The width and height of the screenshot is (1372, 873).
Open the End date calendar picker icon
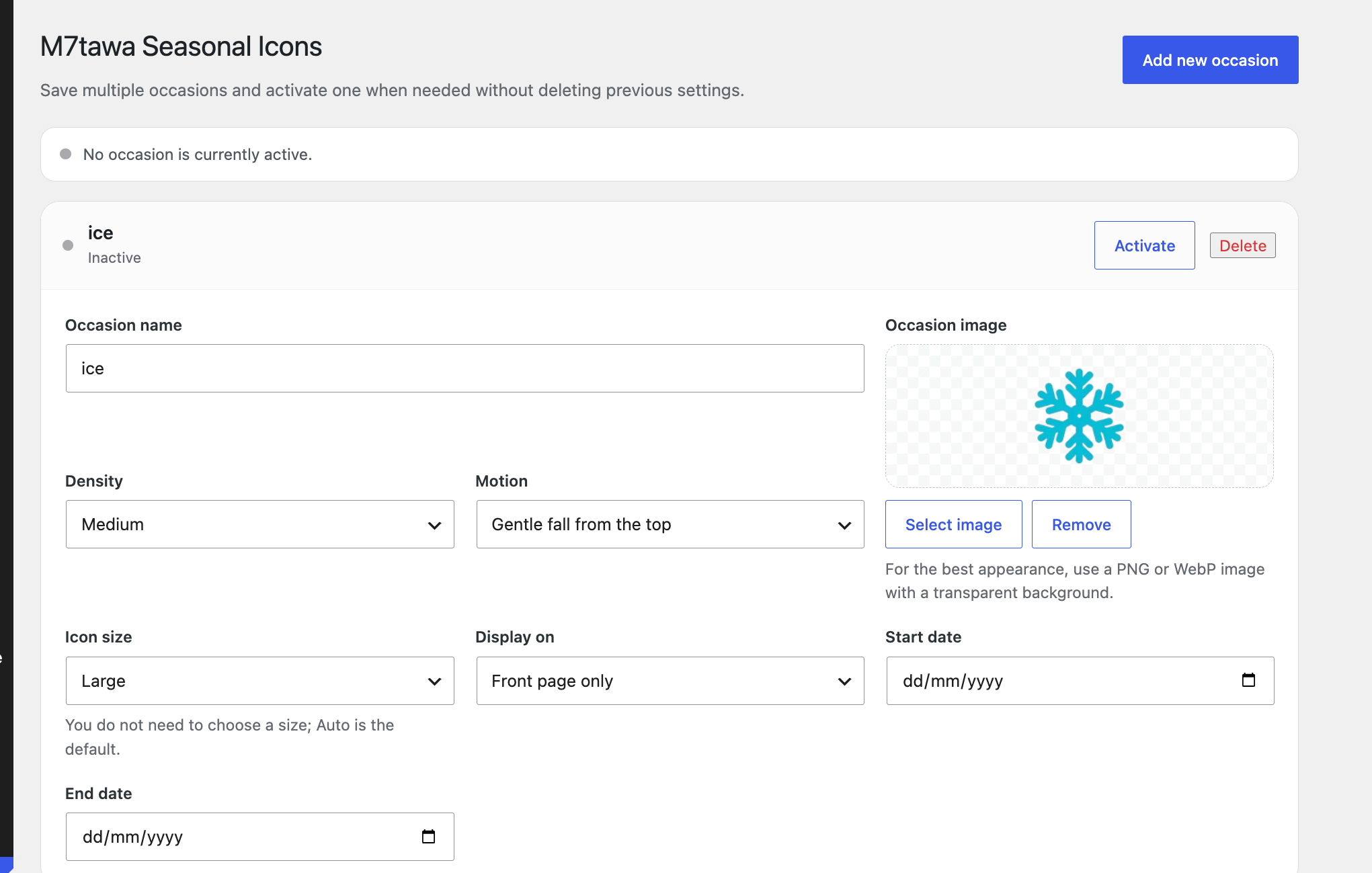(428, 836)
